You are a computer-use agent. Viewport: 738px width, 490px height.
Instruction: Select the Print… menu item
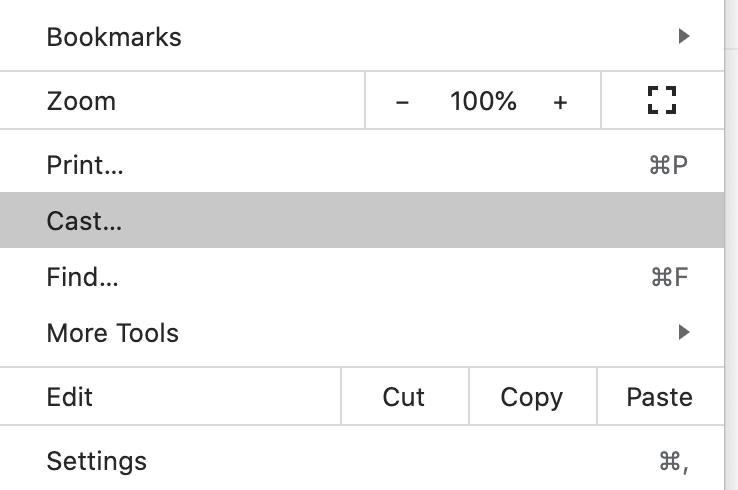(x=85, y=164)
